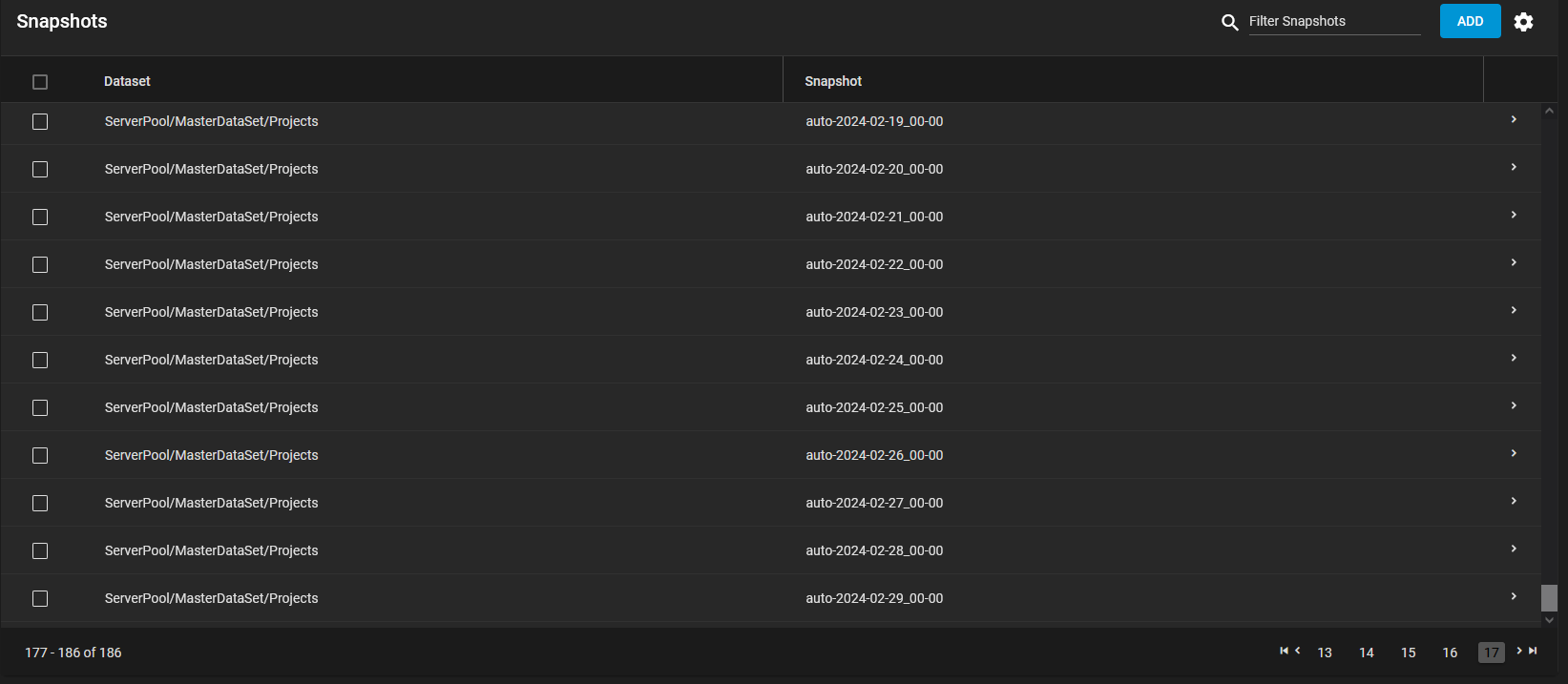Expand the auto-2024-02-20_00-00 snapshot row
Viewport: 1568px width, 684px height.
(x=1514, y=167)
